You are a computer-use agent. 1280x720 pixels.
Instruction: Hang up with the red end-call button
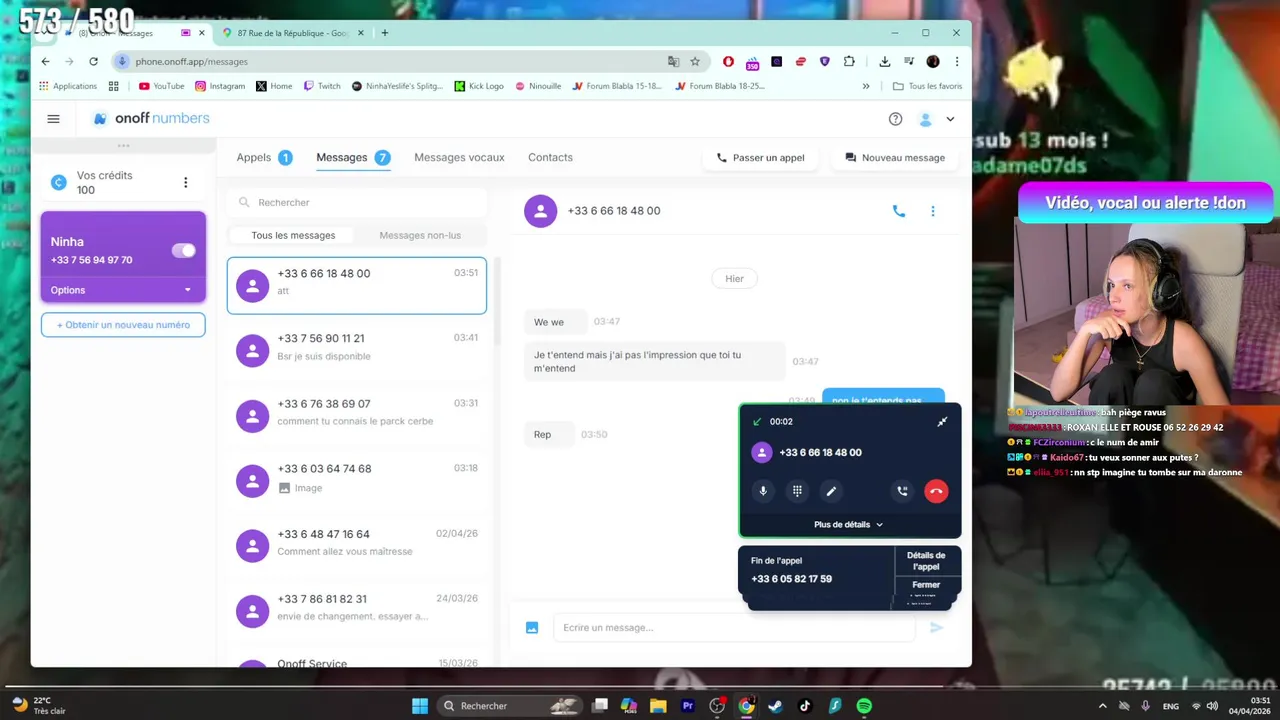(936, 491)
